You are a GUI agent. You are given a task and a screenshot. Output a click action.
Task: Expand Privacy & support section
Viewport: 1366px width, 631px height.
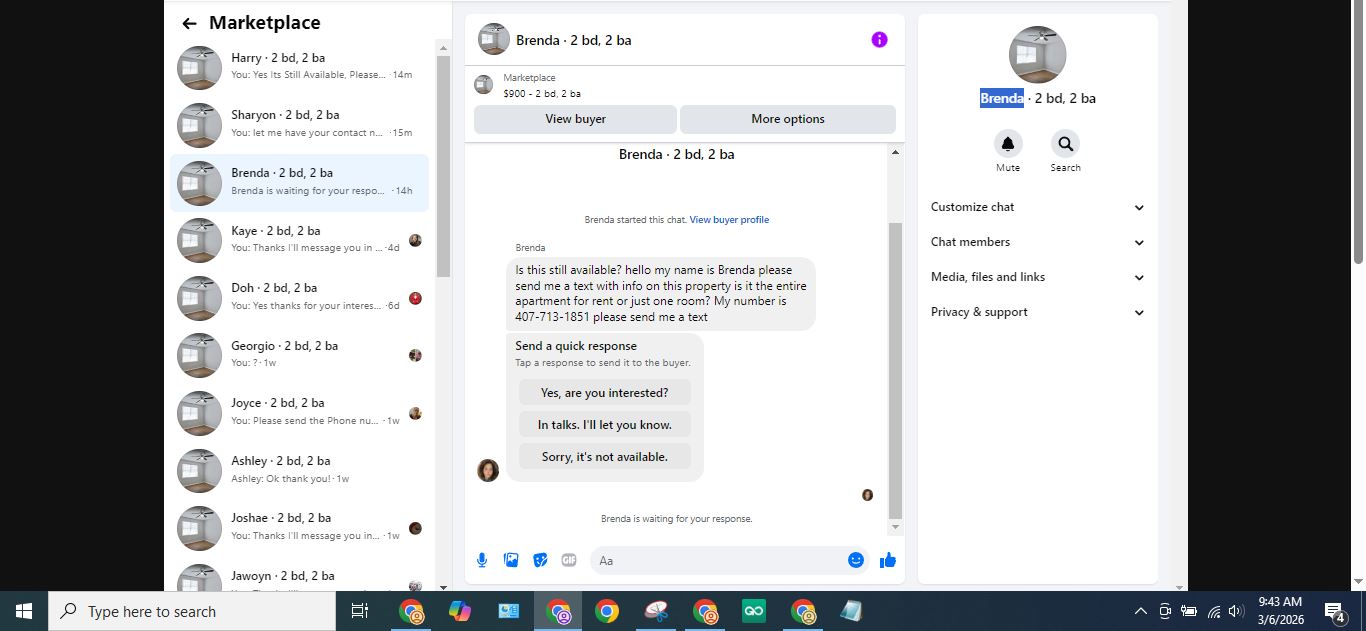pos(1038,312)
